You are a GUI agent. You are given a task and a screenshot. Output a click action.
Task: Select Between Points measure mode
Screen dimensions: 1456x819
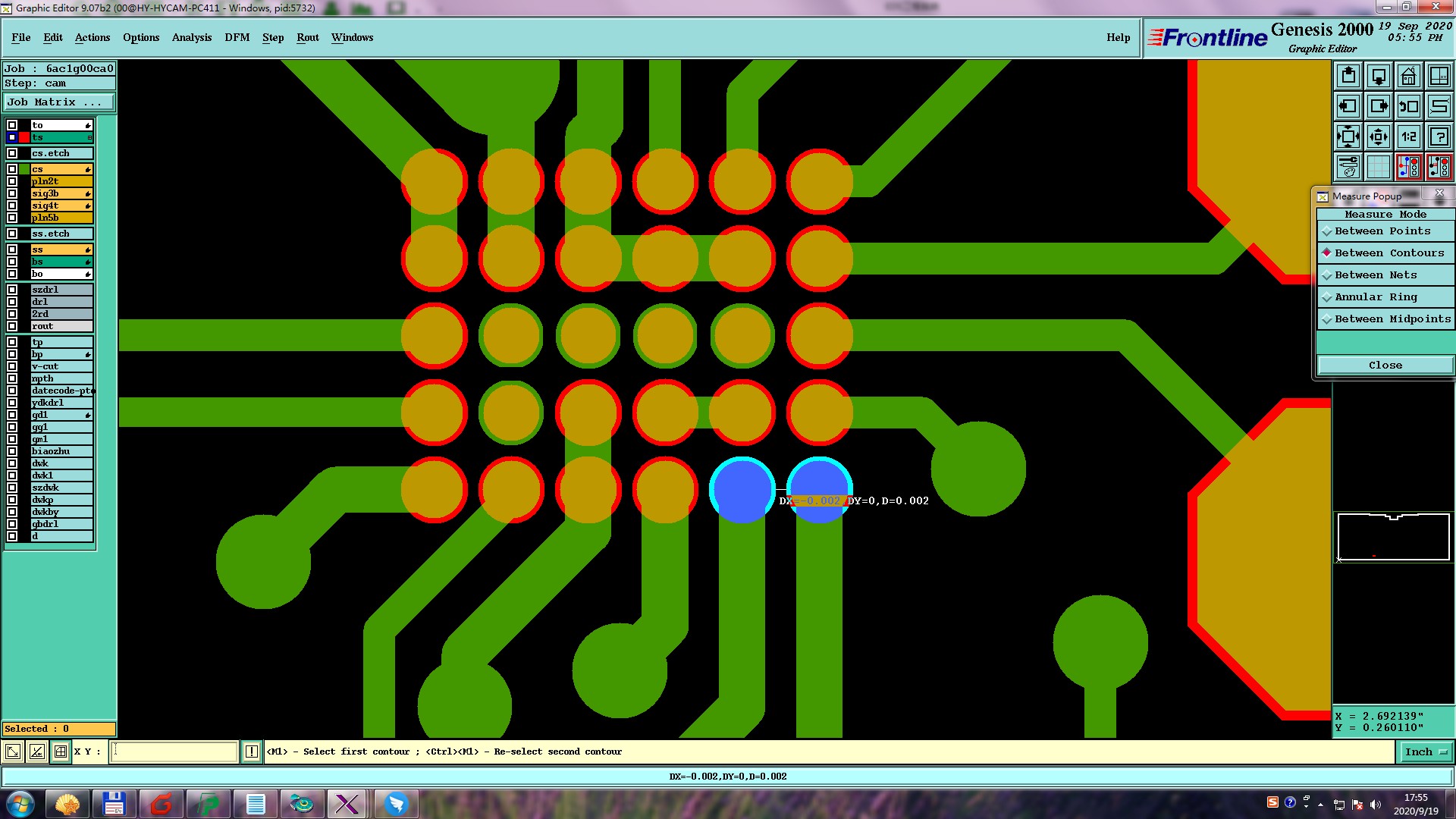point(1382,231)
